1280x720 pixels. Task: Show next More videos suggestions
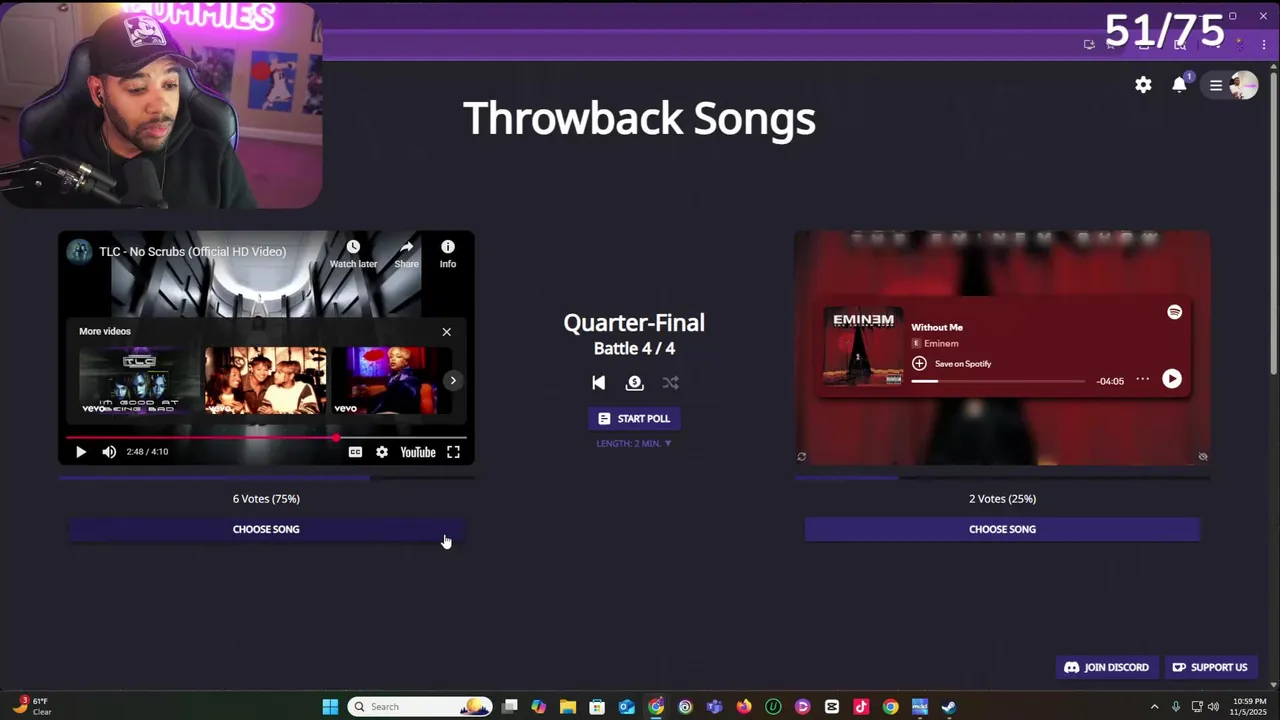(453, 380)
